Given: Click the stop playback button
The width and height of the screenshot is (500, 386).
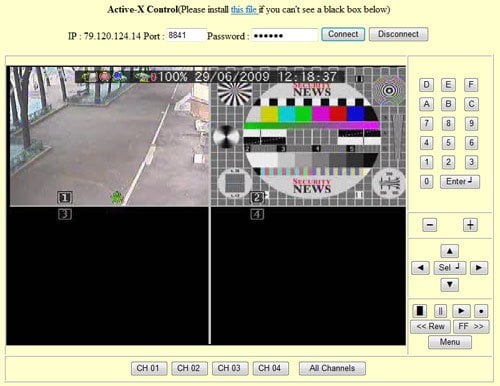Looking at the screenshot, I should 420,311.
